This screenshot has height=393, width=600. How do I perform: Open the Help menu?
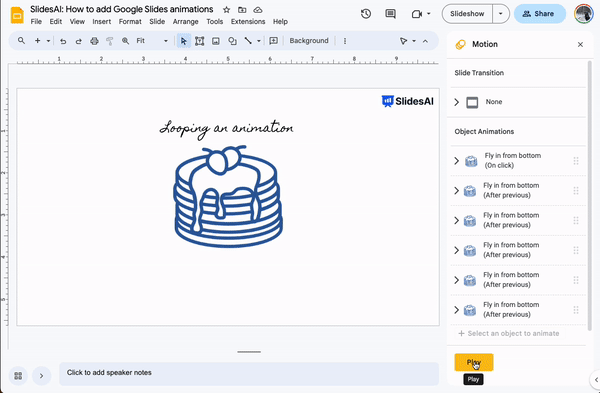[280, 22]
